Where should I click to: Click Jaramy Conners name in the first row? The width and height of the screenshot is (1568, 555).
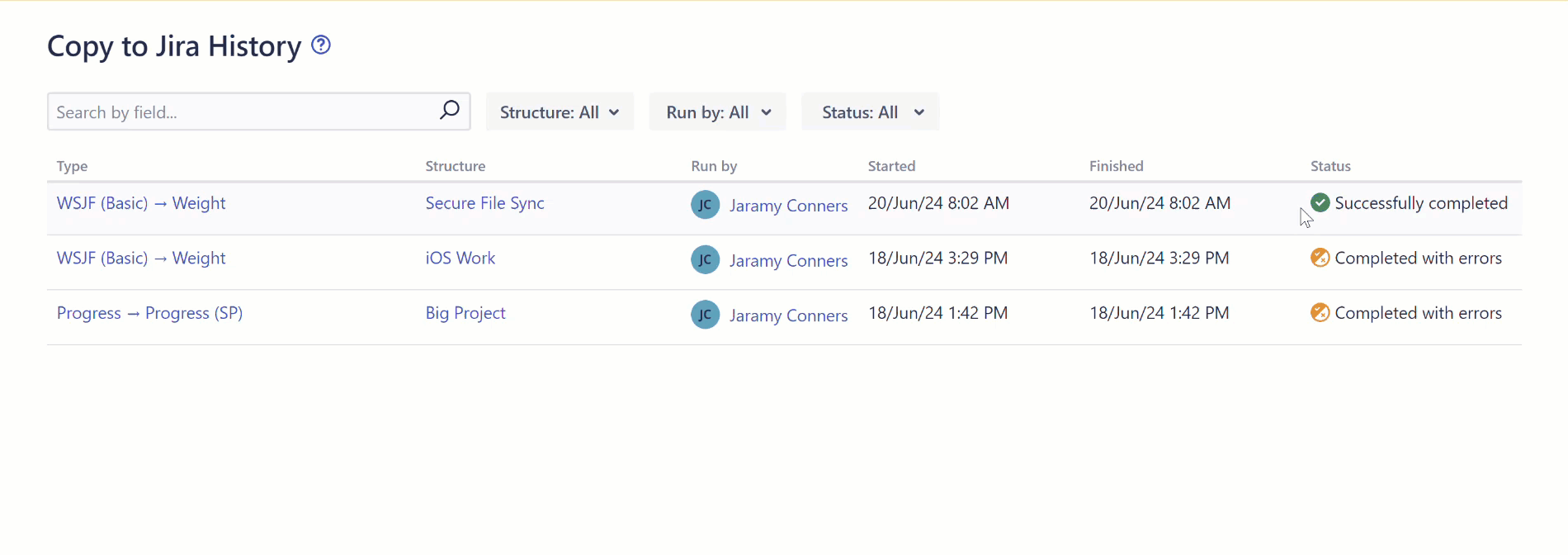(788, 206)
